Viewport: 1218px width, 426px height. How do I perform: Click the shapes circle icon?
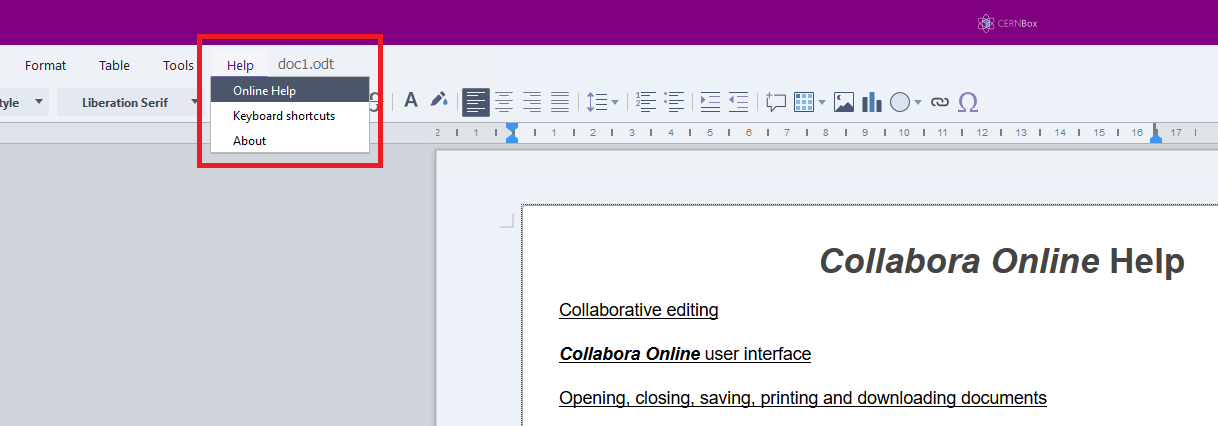pyautogui.click(x=899, y=102)
